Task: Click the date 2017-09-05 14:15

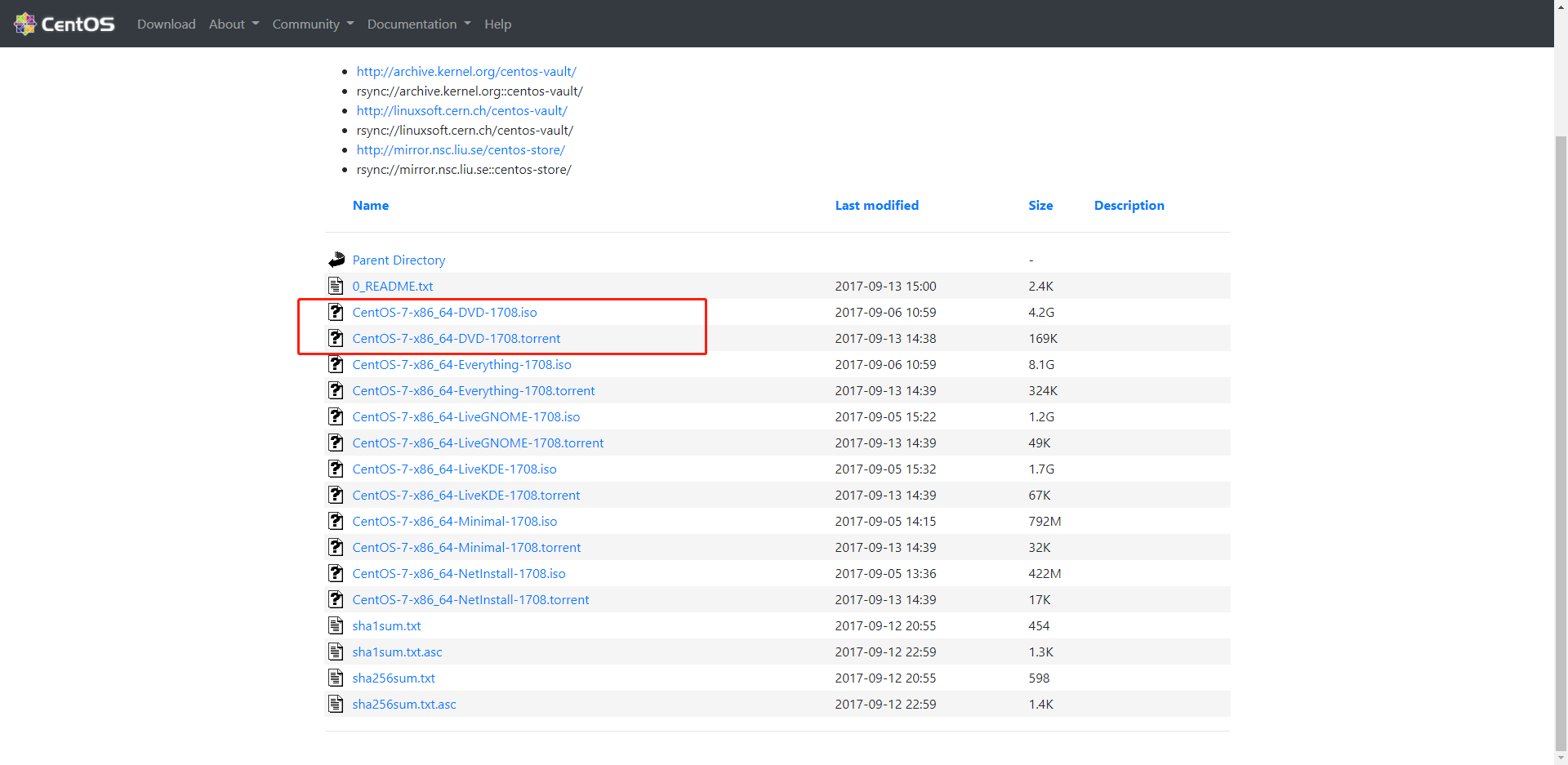Action: 886,521
